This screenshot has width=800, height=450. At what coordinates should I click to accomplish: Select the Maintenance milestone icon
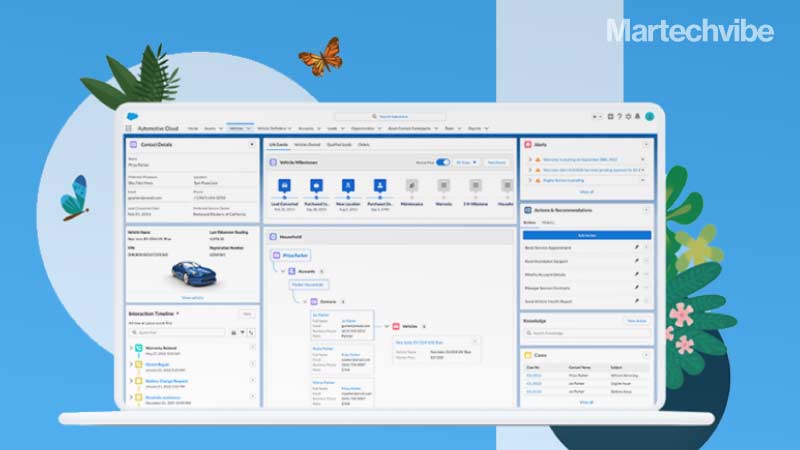tap(412, 185)
